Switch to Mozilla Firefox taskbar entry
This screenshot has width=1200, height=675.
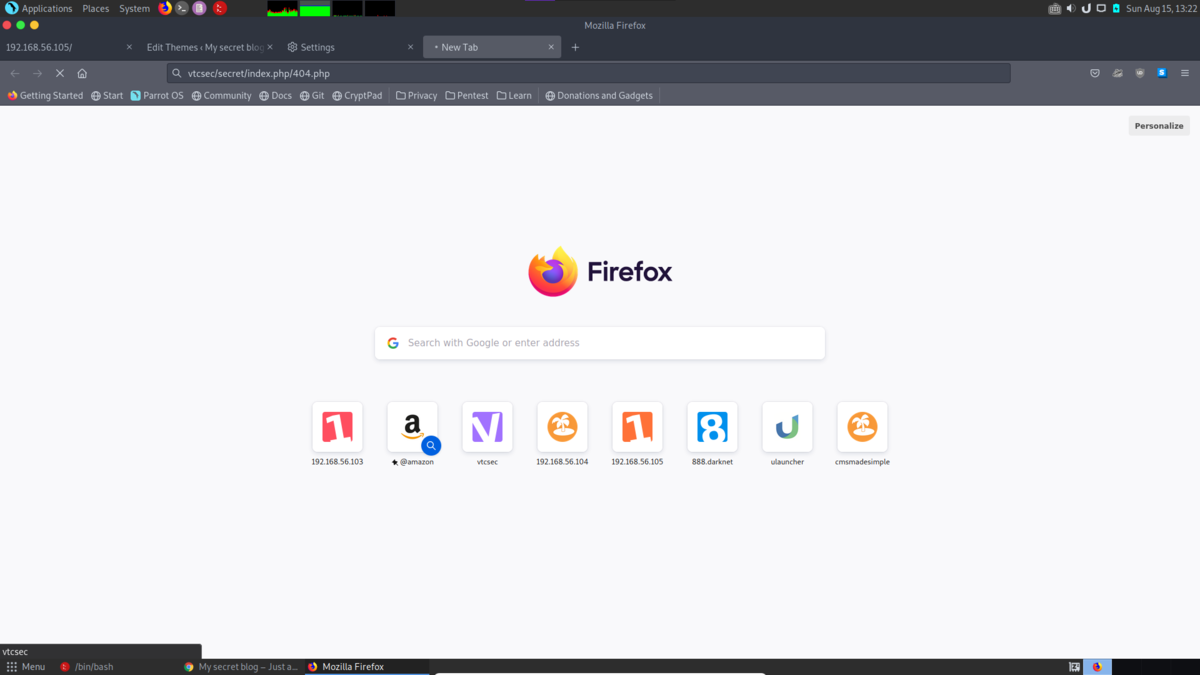tap(366, 667)
